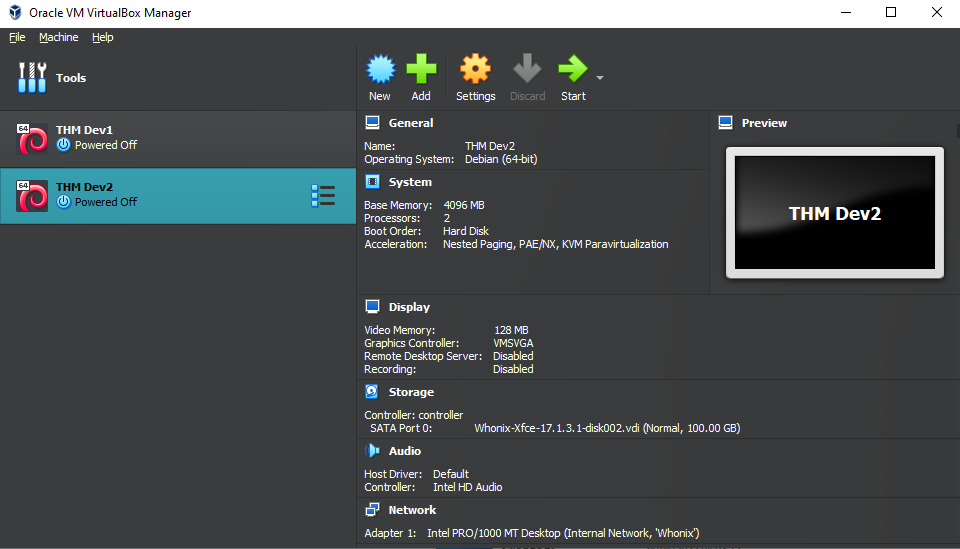Expand the Start button dropdown arrow
Viewport: 960px width, 549px height.
click(600, 78)
